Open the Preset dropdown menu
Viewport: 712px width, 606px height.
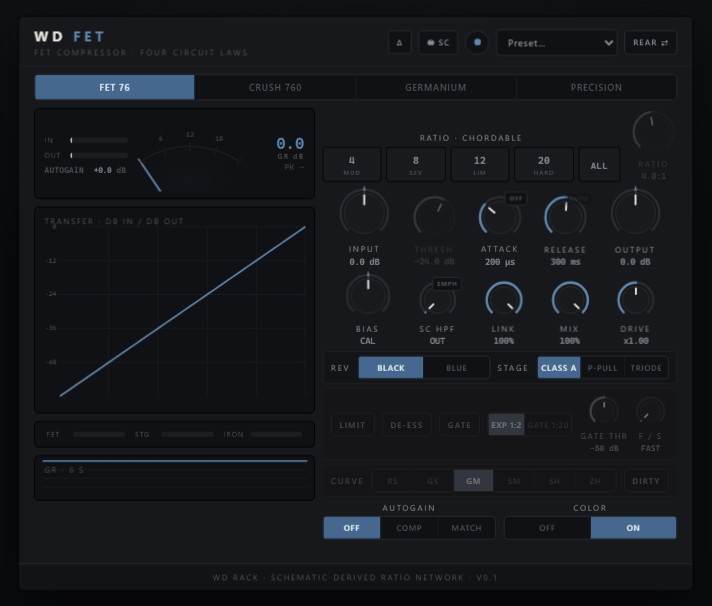[557, 43]
